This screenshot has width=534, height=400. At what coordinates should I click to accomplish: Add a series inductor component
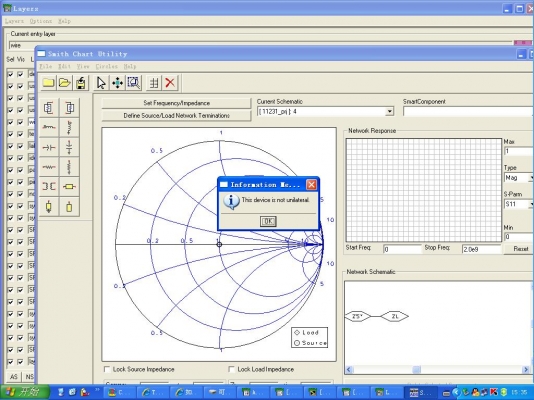point(49,127)
